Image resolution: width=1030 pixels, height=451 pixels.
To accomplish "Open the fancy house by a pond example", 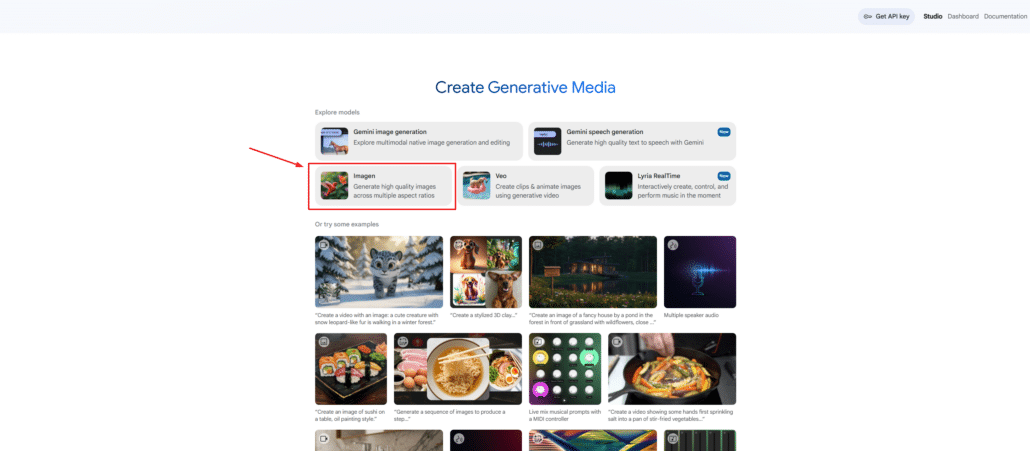I will 593,272.
